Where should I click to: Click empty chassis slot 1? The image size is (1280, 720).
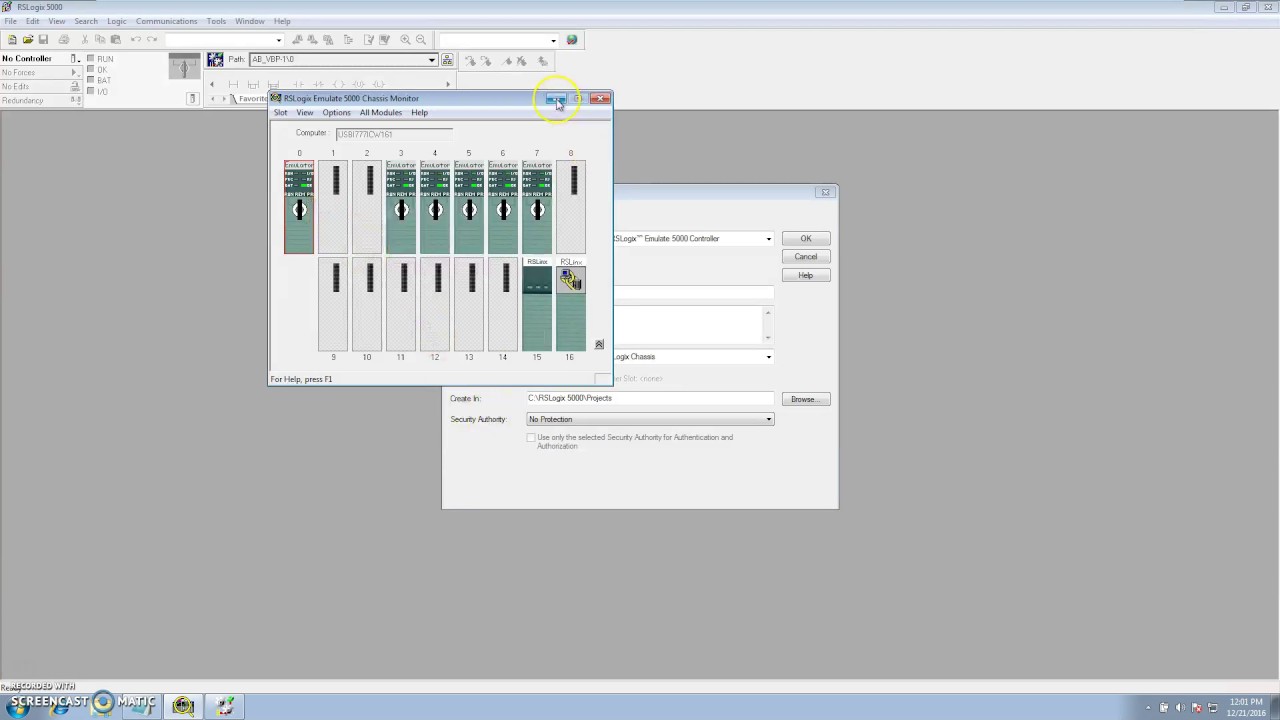[x=333, y=207]
